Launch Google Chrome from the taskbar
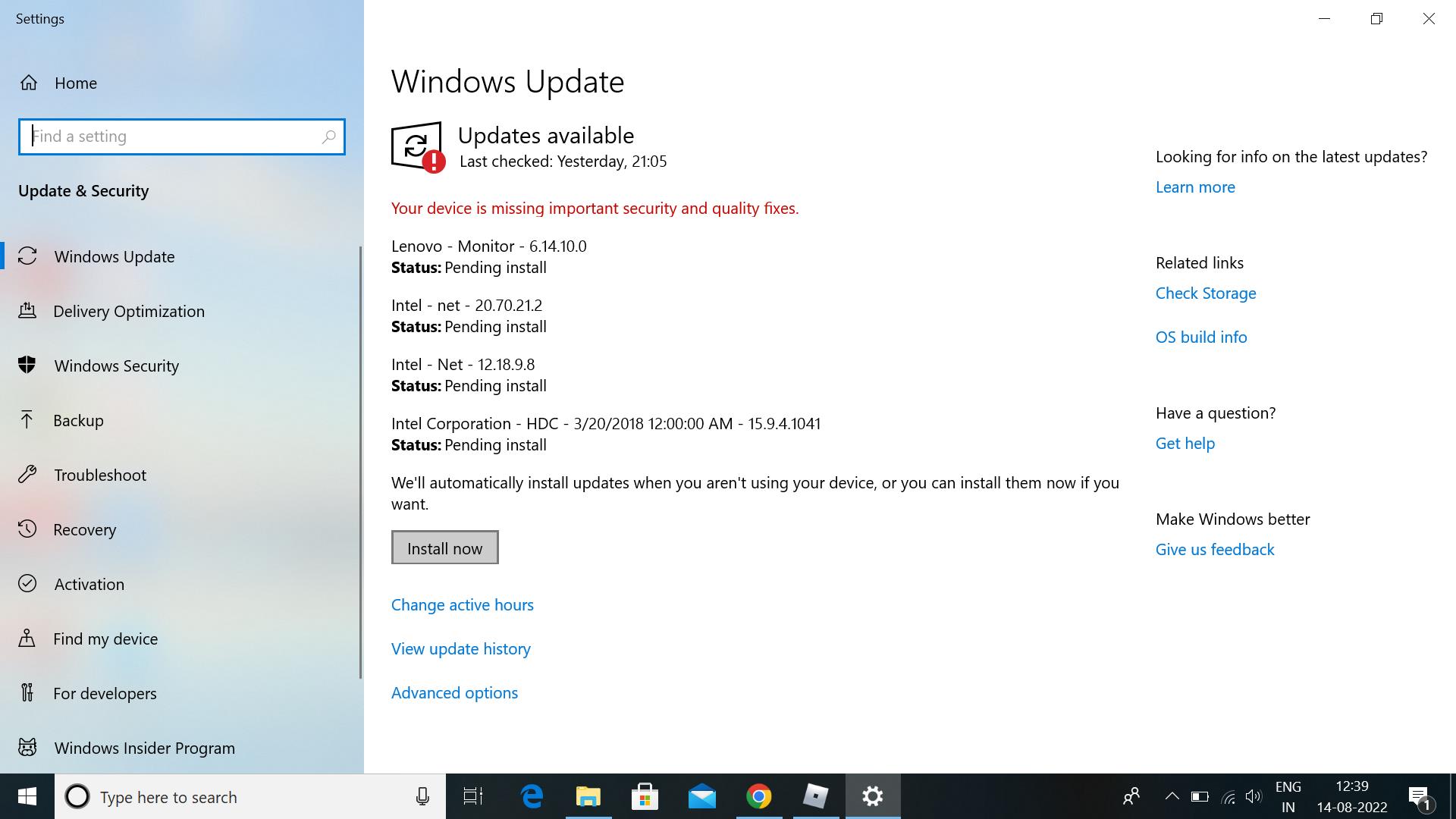This screenshot has height=819, width=1456. point(759,796)
